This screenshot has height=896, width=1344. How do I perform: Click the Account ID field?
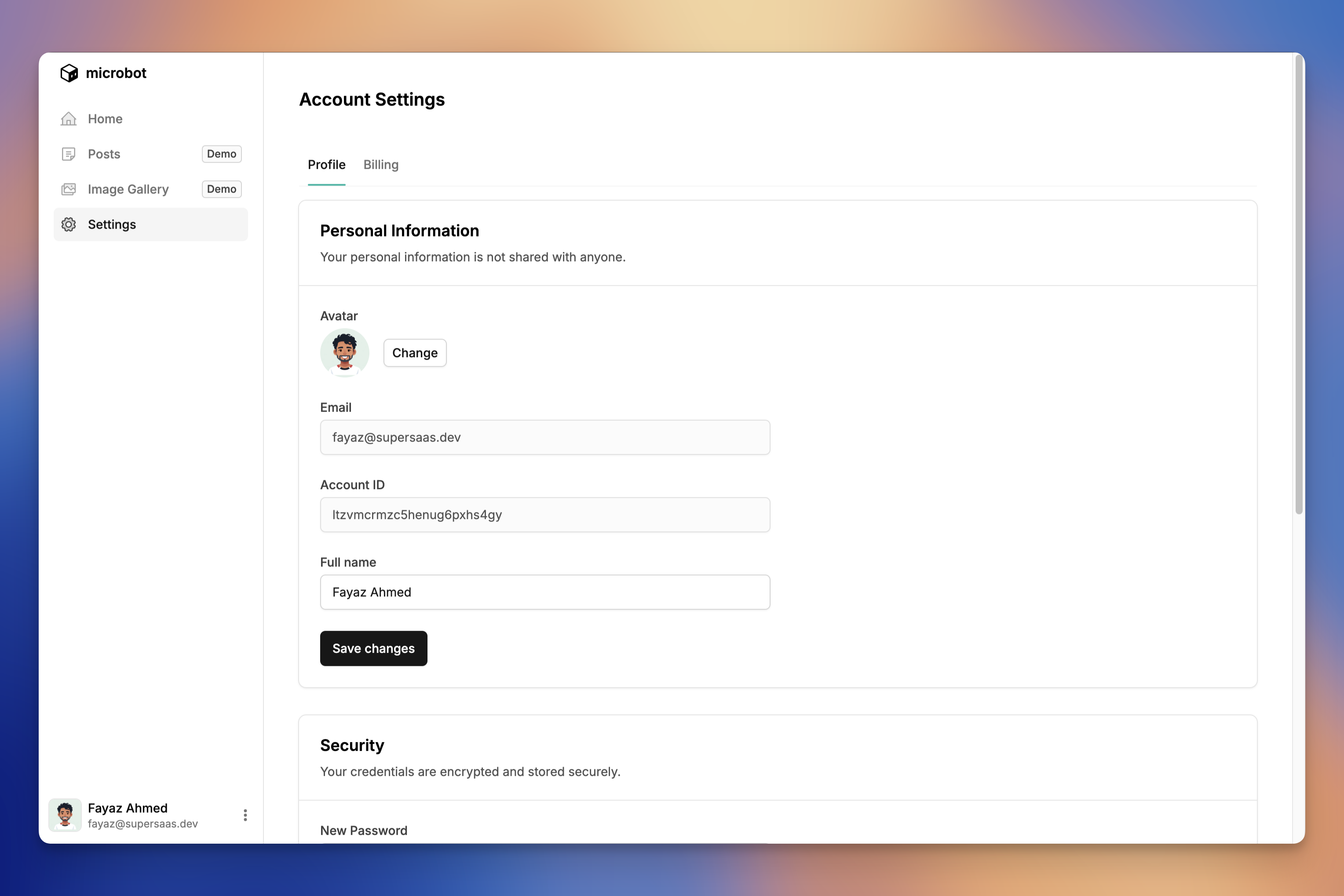click(544, 514)
